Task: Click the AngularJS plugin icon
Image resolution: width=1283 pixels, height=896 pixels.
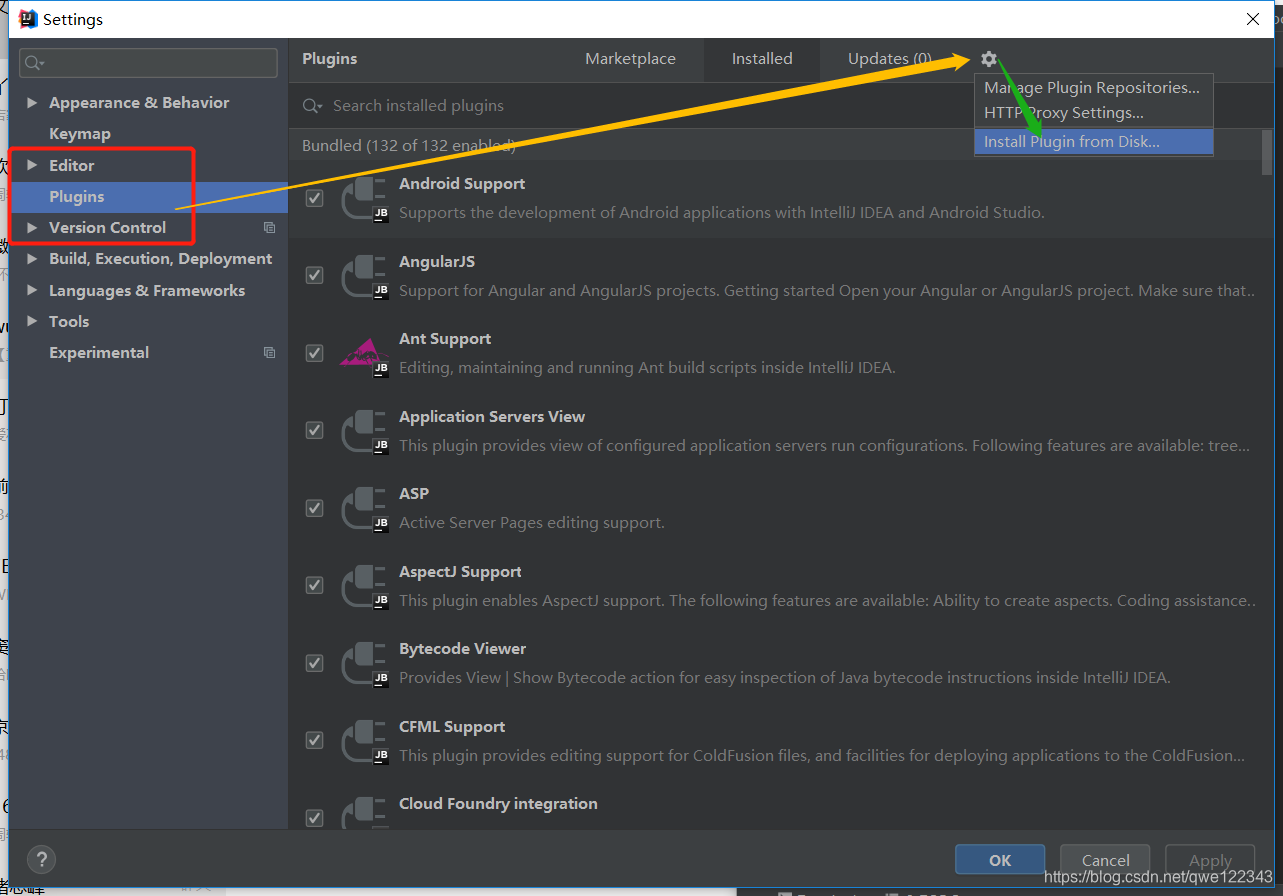Action: (365, 276)
